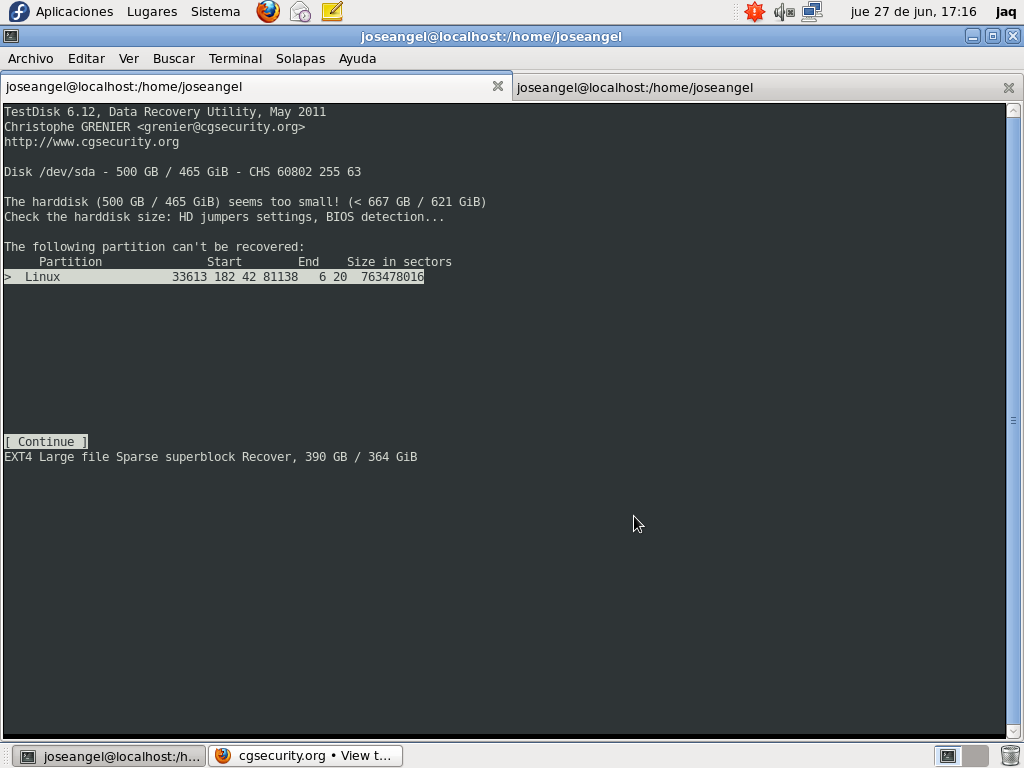
Task: Minimize the terminal window
Action: coord(972,37)
